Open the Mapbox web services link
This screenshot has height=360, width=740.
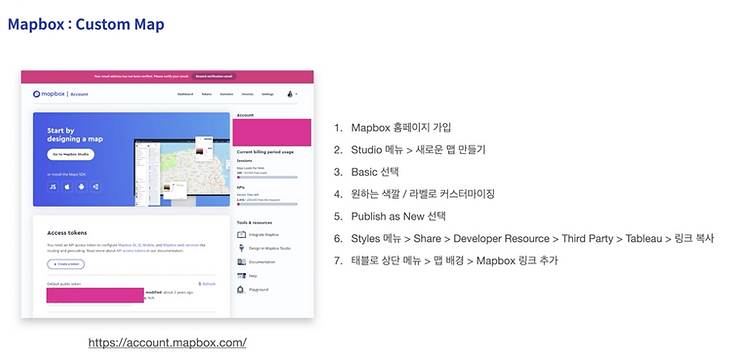tap(182, 245)
